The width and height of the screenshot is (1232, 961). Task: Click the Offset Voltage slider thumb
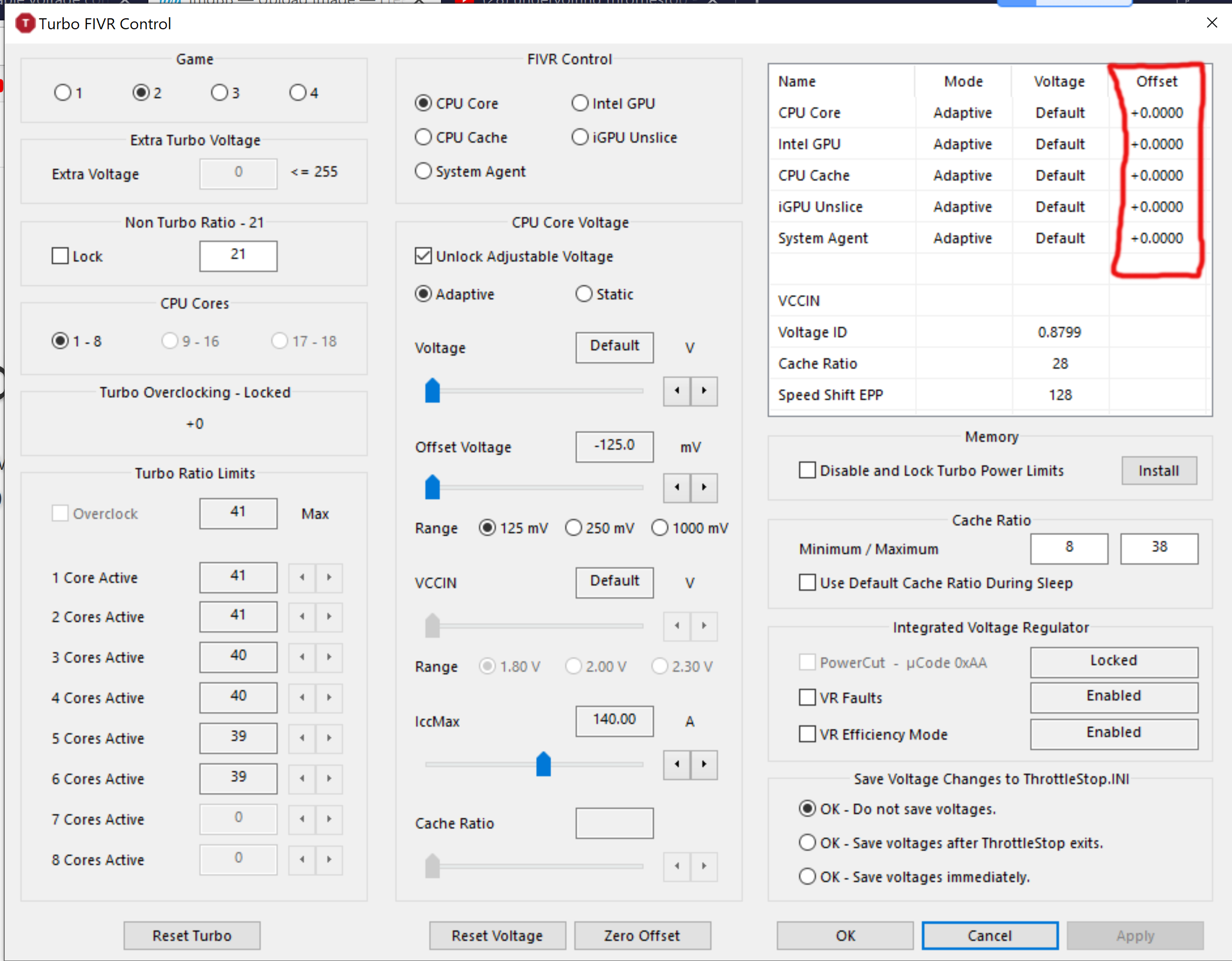pos(432,487)
